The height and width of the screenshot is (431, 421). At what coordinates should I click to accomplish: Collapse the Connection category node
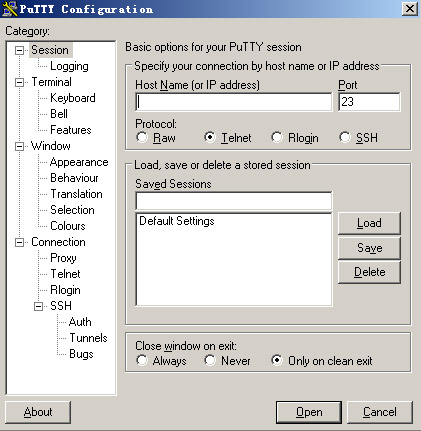pyautogui.click(x=20, y=242)
